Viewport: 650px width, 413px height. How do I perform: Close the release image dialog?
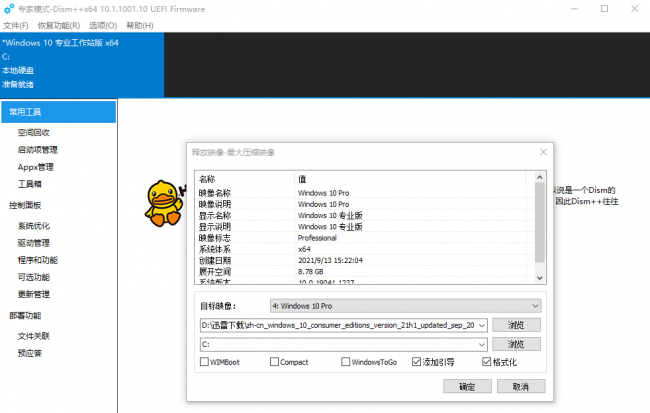coord(543,152)
